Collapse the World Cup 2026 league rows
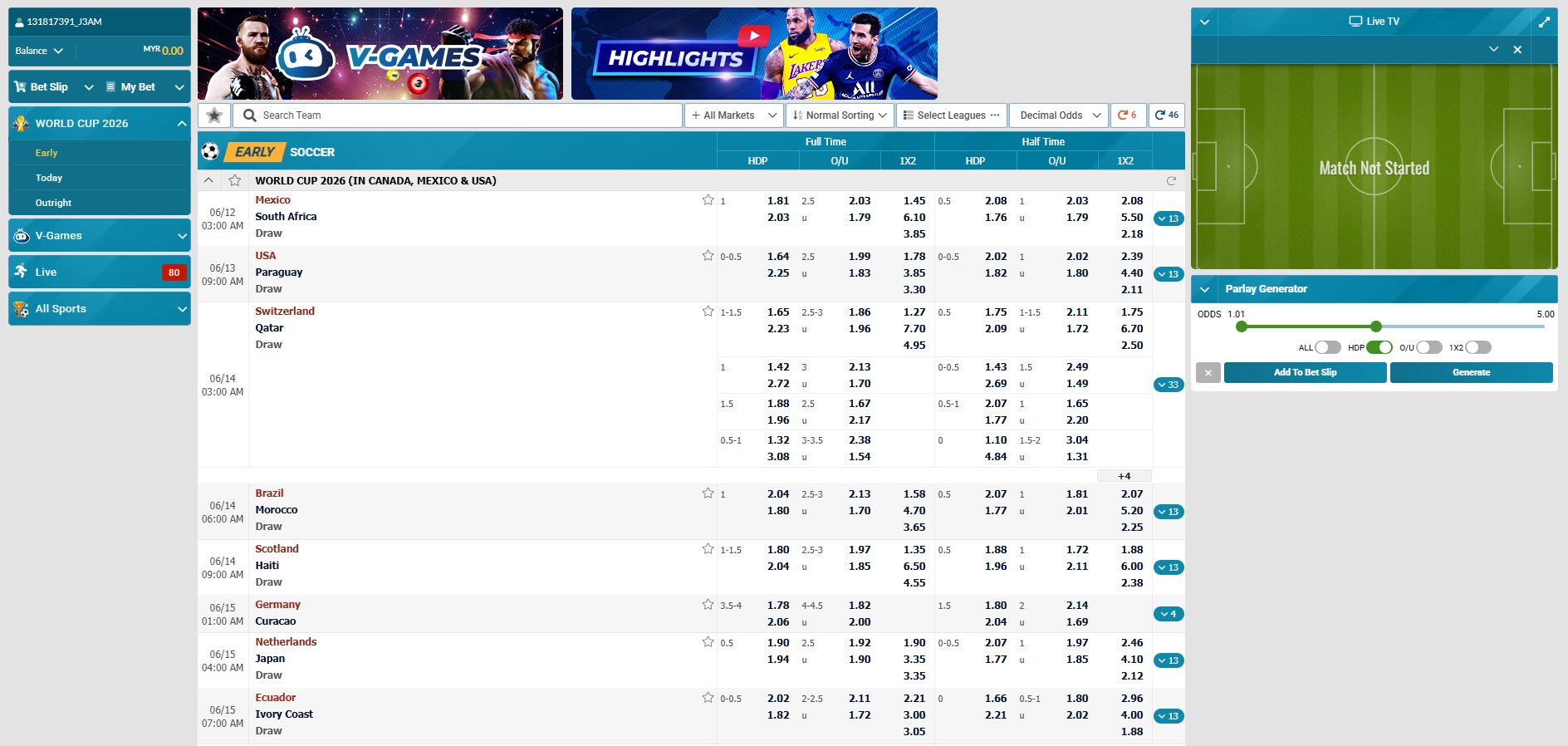 click(x=208, y=180)
